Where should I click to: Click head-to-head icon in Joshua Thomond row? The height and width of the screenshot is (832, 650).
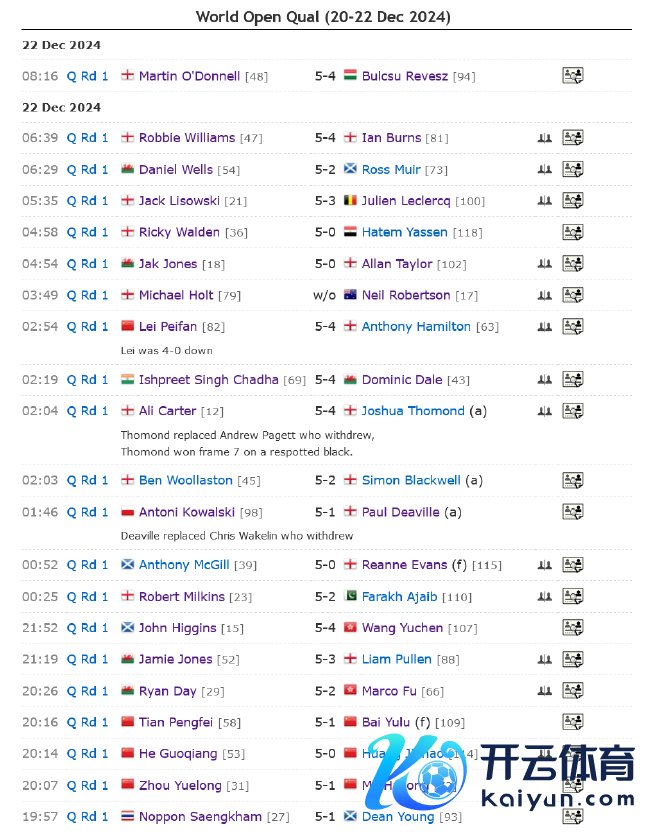(544, 411)
